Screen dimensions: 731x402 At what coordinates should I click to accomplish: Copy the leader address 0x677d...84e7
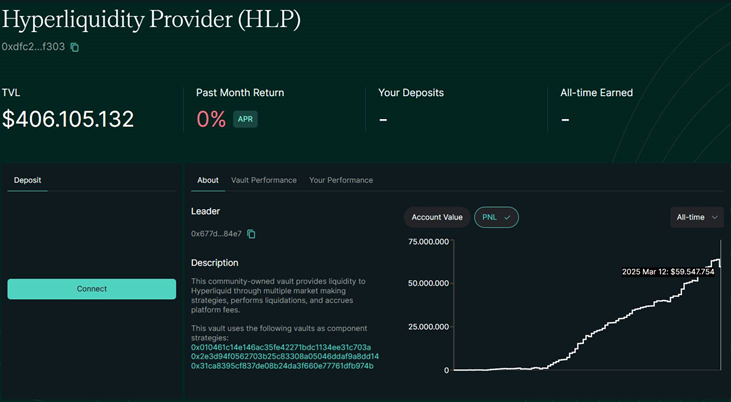coord(251,234)
